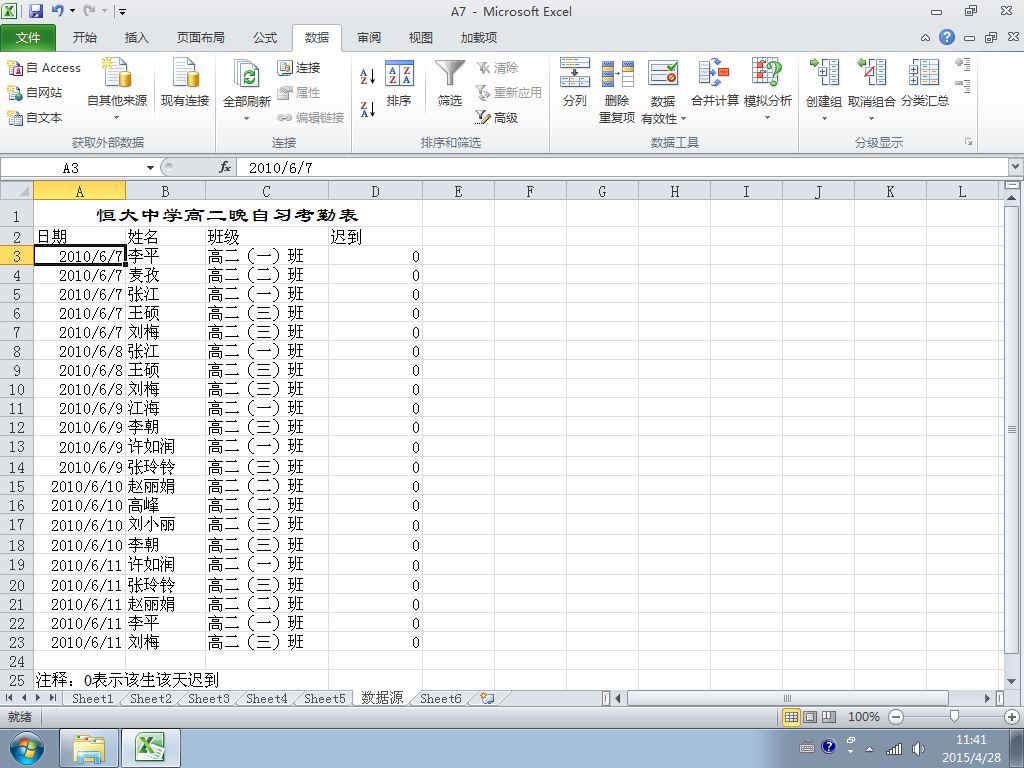
Task: Import data from Access
Action: coord(44,68)
